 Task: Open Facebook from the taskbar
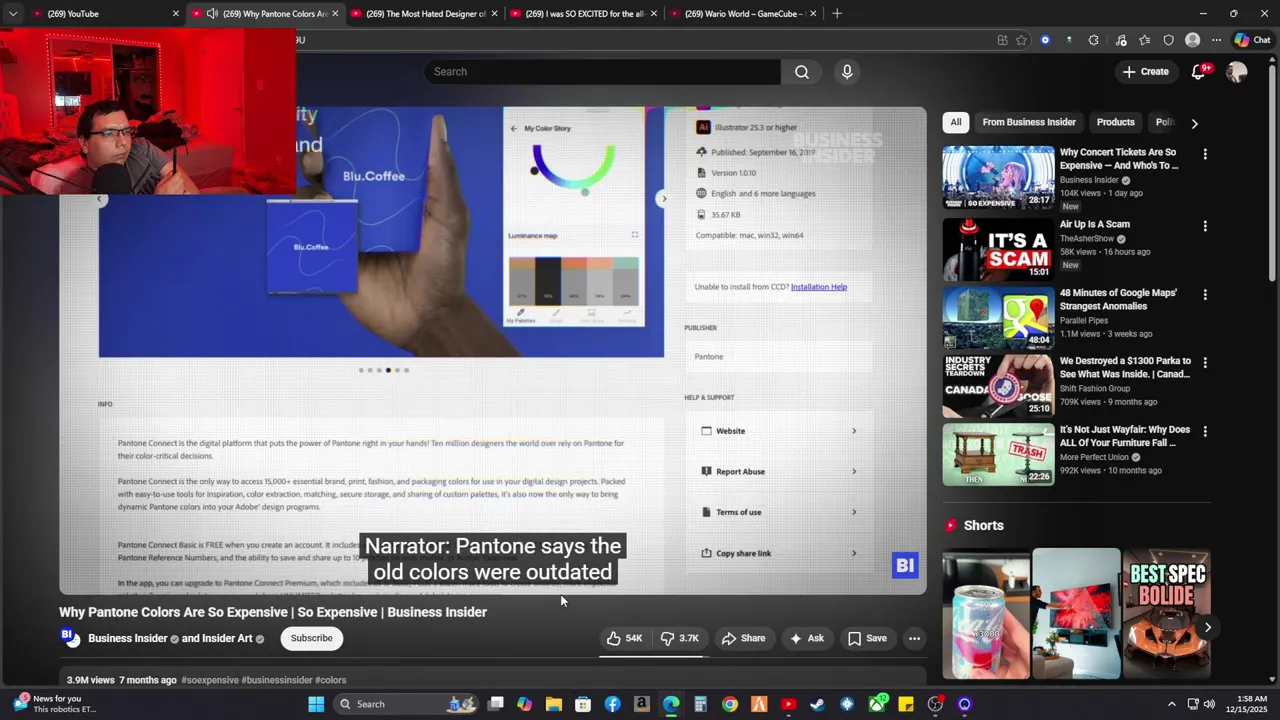[x=612, y=704]
